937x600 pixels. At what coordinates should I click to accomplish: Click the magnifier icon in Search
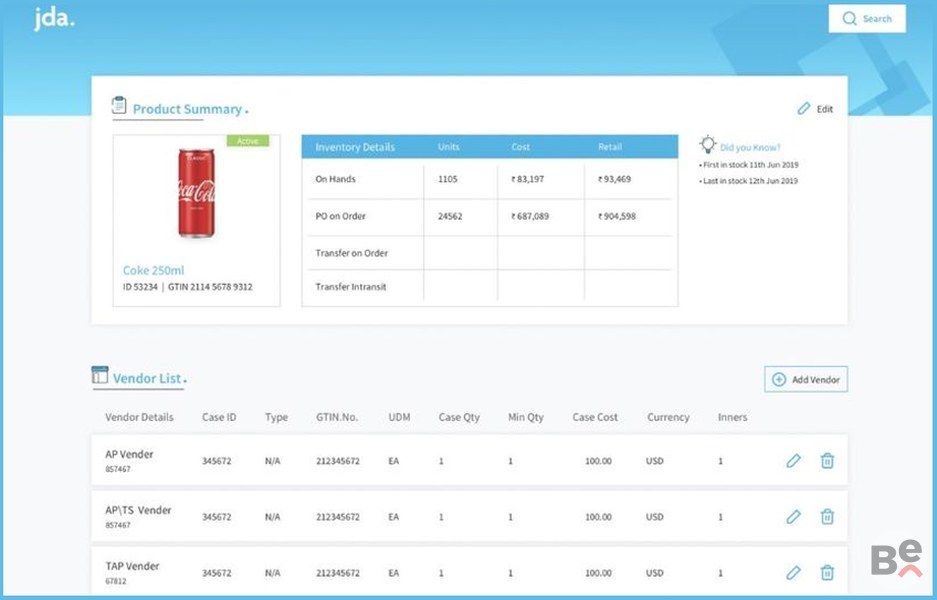(x=849, y=19)
